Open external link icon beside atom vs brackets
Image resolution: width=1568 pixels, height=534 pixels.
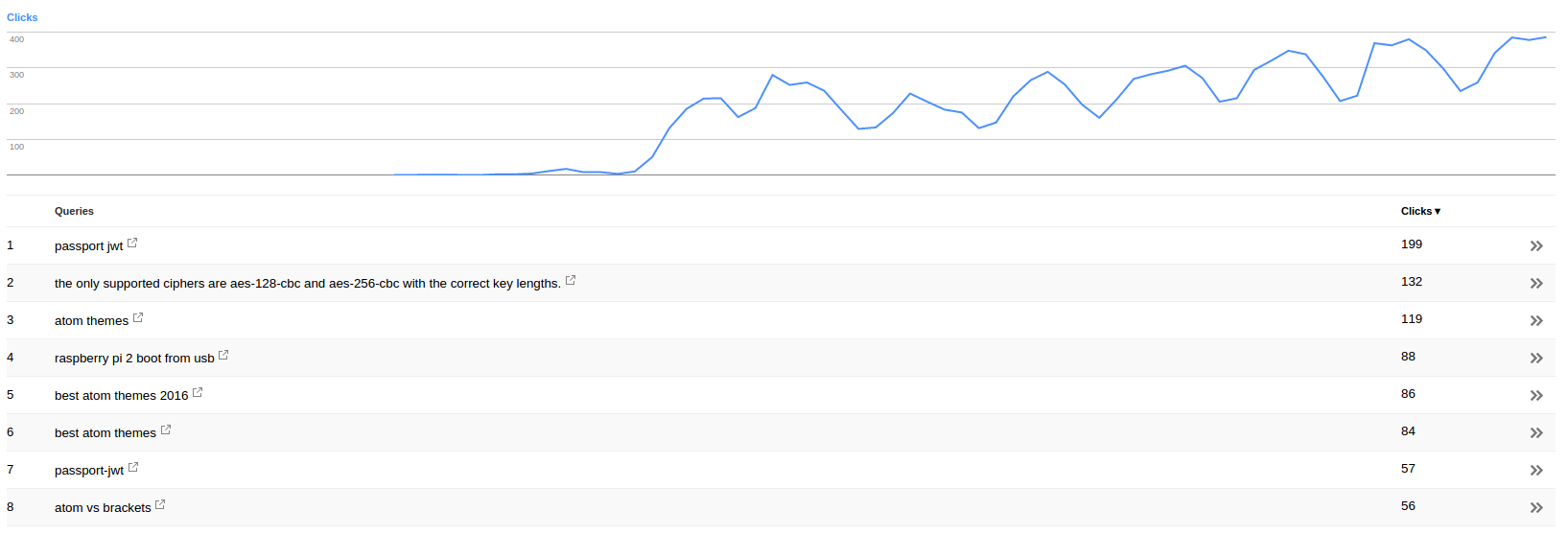point(160,504)
